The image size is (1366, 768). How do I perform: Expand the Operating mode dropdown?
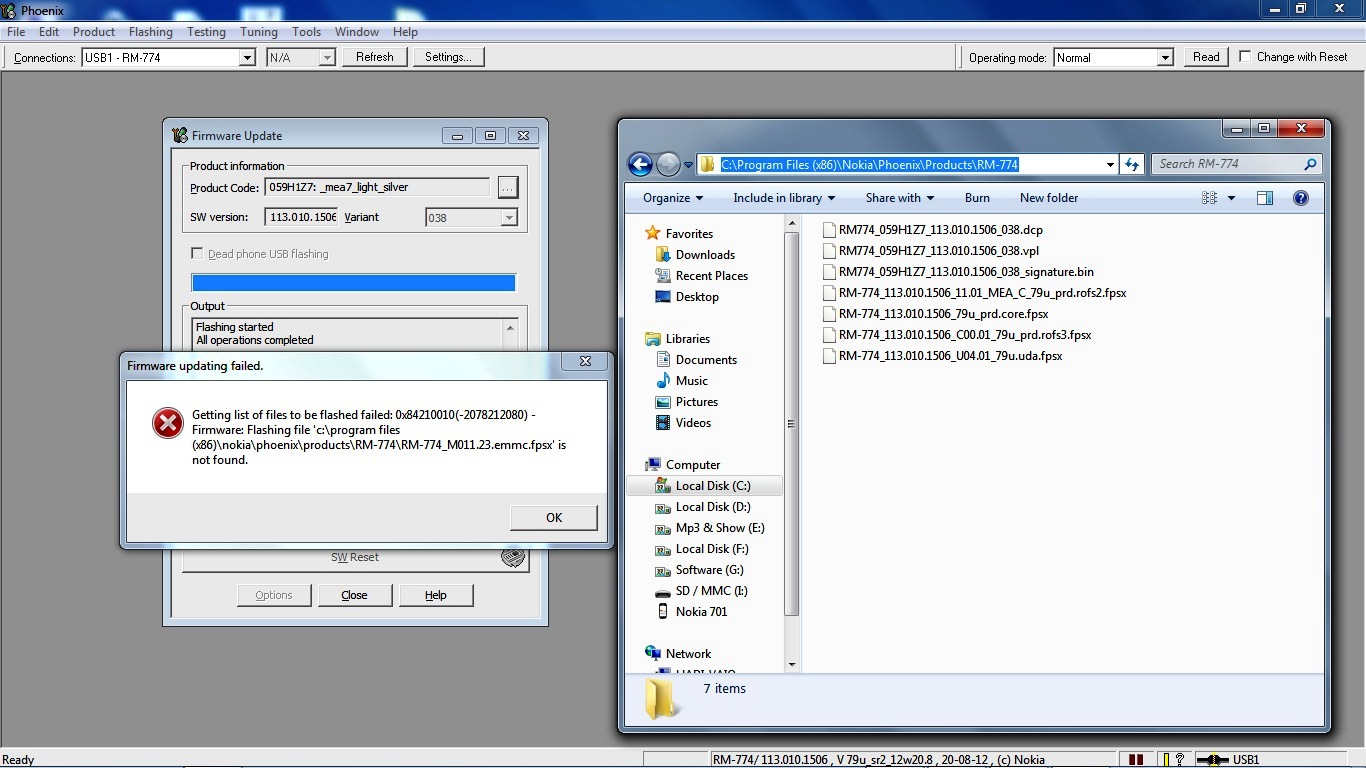[1165, 58]
